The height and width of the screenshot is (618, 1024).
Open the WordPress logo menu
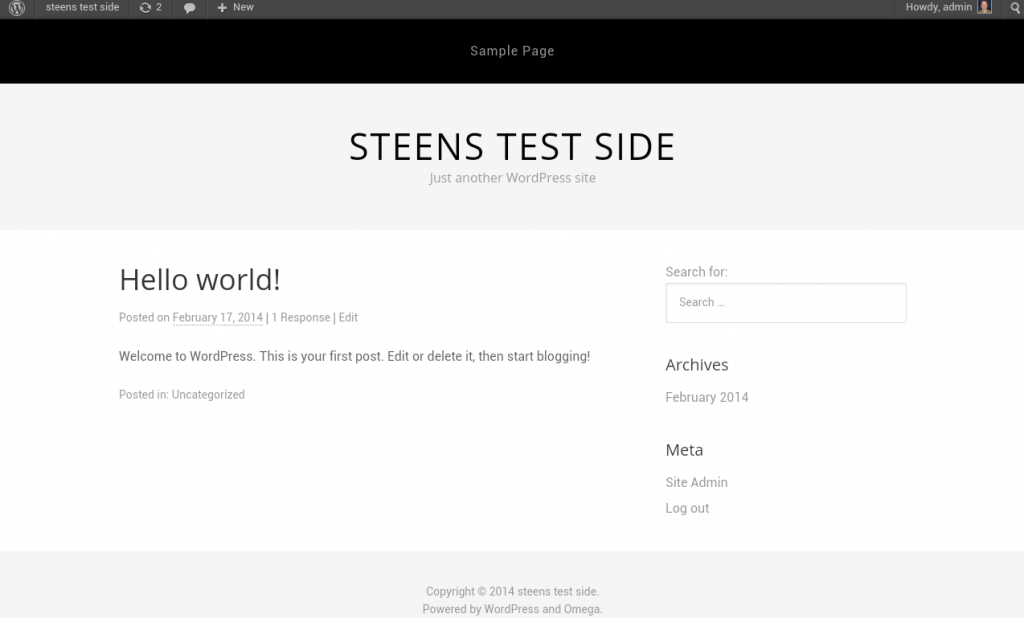tap(17, 8)
